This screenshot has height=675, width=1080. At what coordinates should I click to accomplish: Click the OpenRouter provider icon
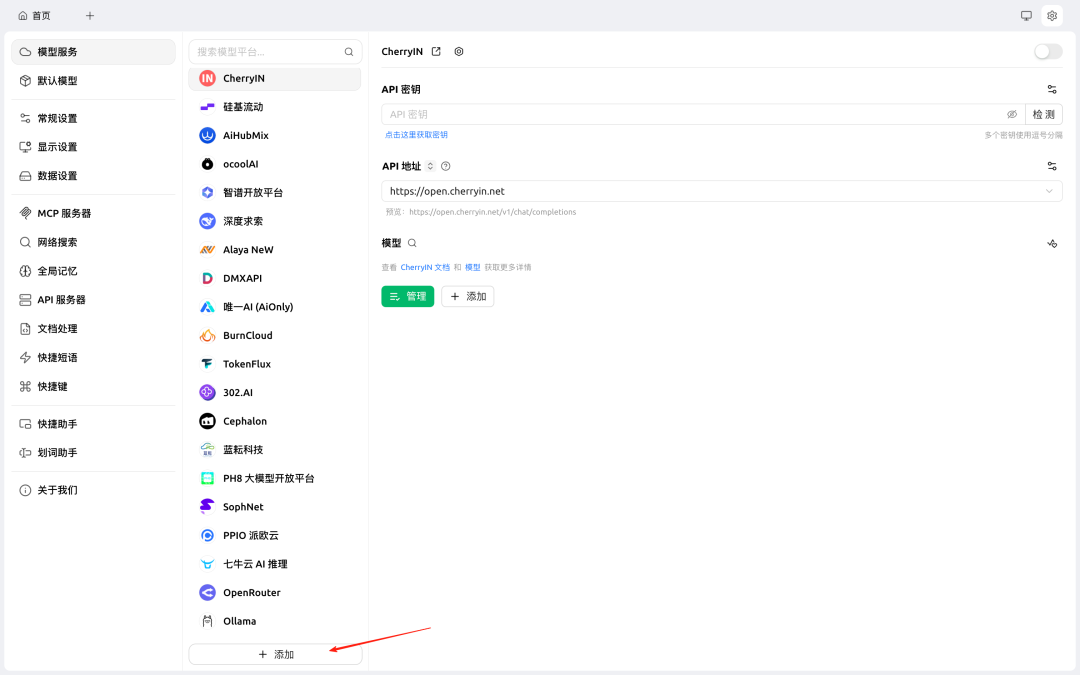(207, 593)
